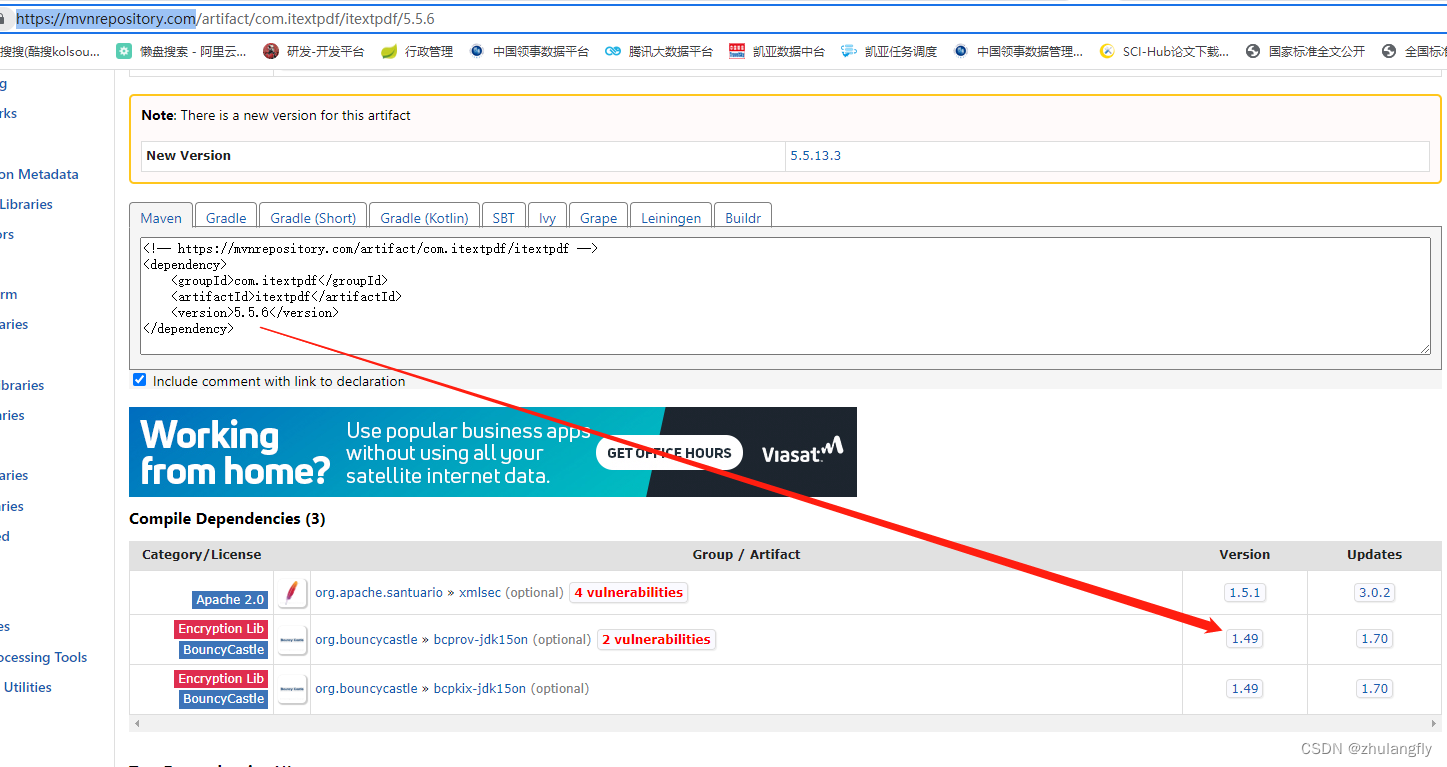The height and width of the screenshot is (767, 1447).
Task: Open the SCI-Hub论文下载 bookmark icon
Action: (x=1106, y=50)
